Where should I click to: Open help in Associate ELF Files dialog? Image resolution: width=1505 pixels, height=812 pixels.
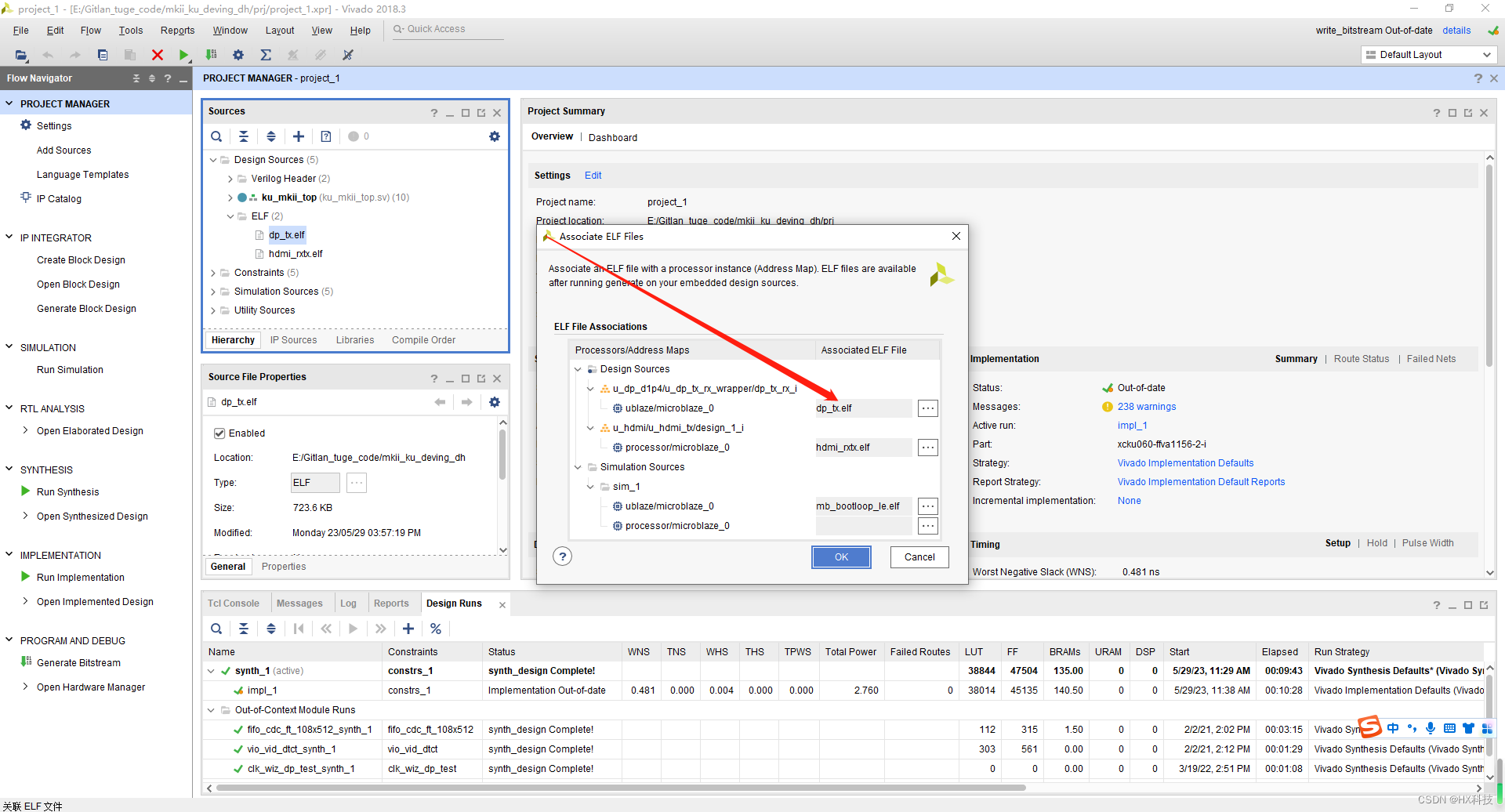pyautogui.click(x=562, y=556)
